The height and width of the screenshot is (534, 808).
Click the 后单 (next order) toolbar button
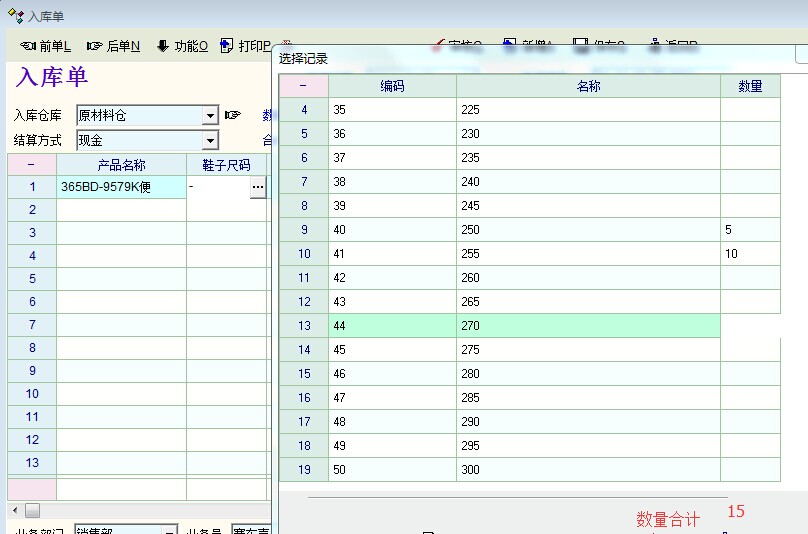113,46
